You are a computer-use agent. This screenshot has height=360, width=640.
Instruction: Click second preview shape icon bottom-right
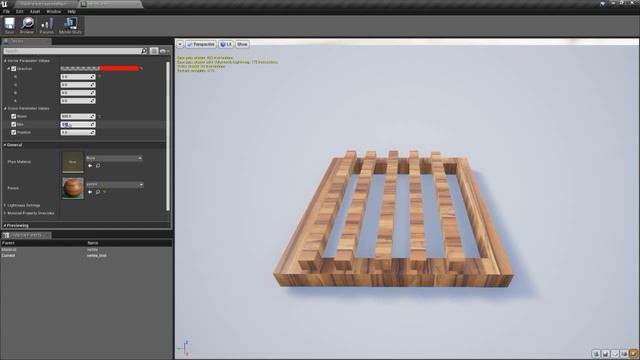point(606,353)
